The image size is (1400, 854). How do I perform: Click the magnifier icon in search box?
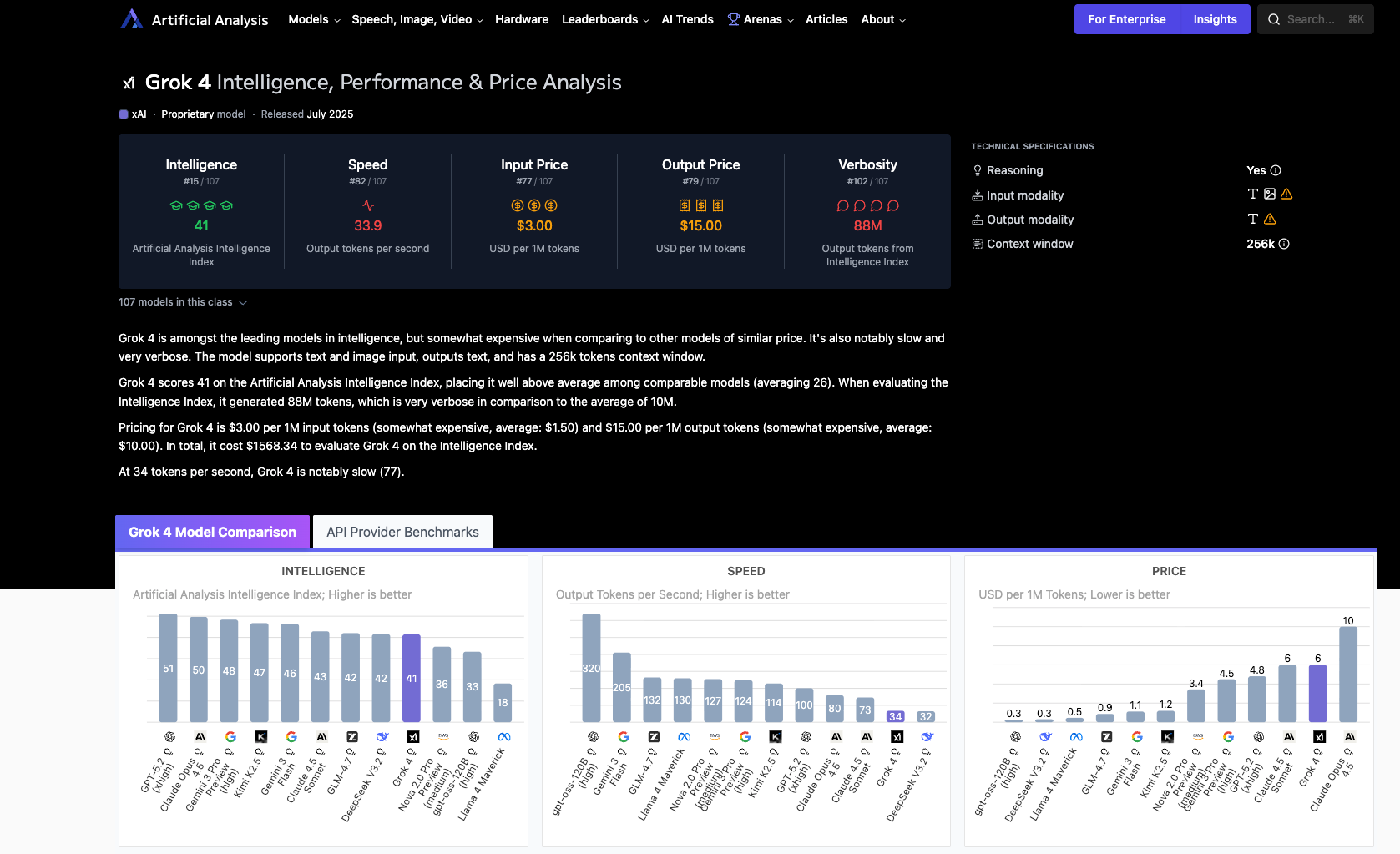[1274, 19]
